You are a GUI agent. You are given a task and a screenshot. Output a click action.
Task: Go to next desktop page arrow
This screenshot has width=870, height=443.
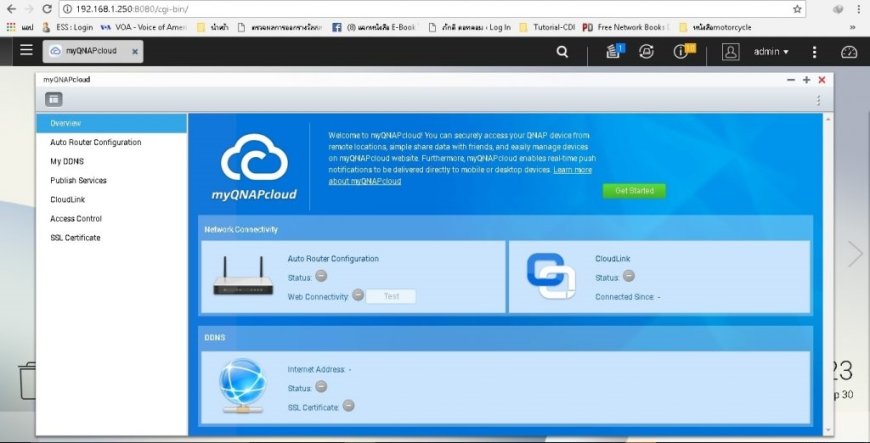(856, 254)
